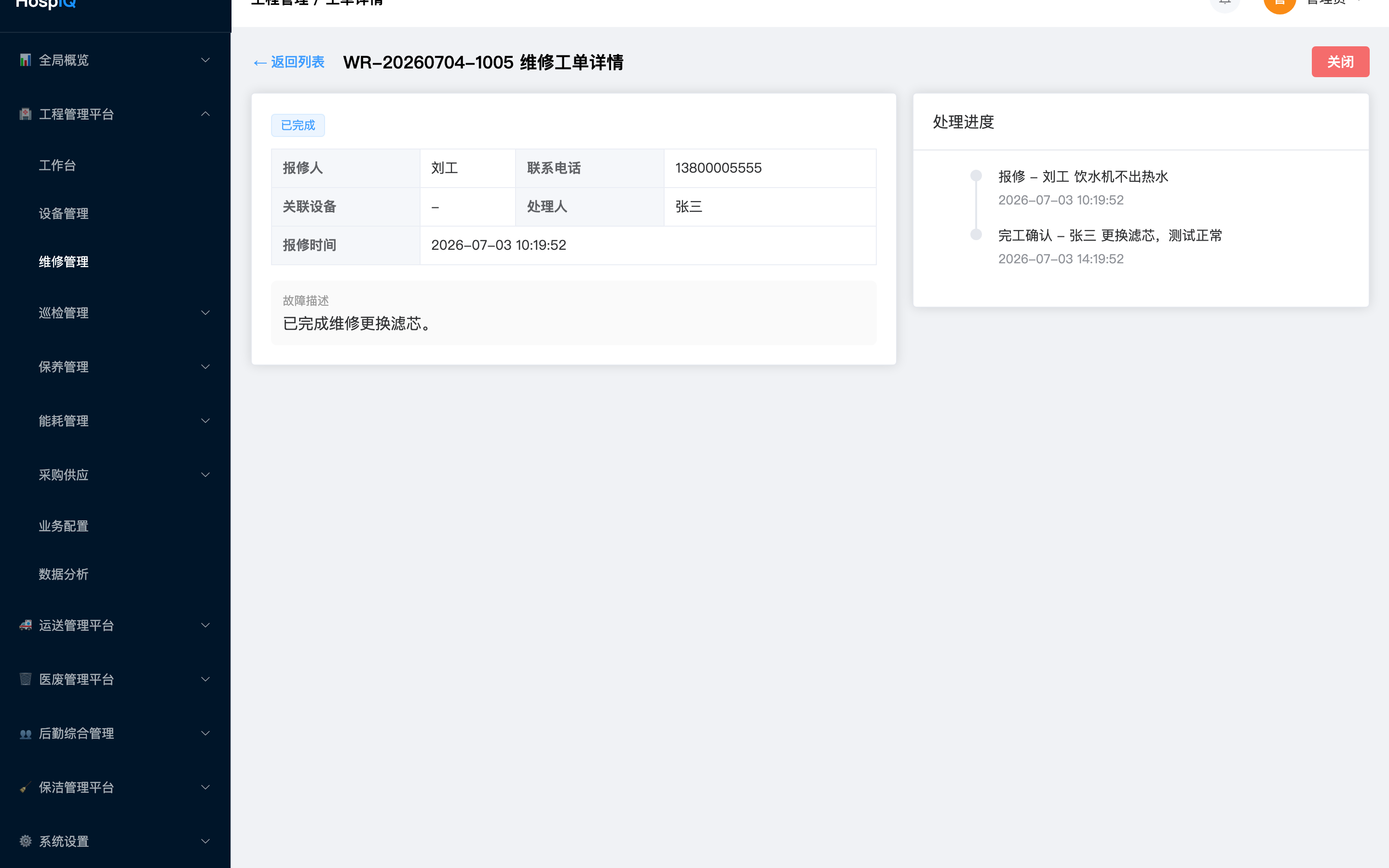The image size is (1389, 868).
Task: Click the 关联设备 label cell
Action: click(345, 207)
